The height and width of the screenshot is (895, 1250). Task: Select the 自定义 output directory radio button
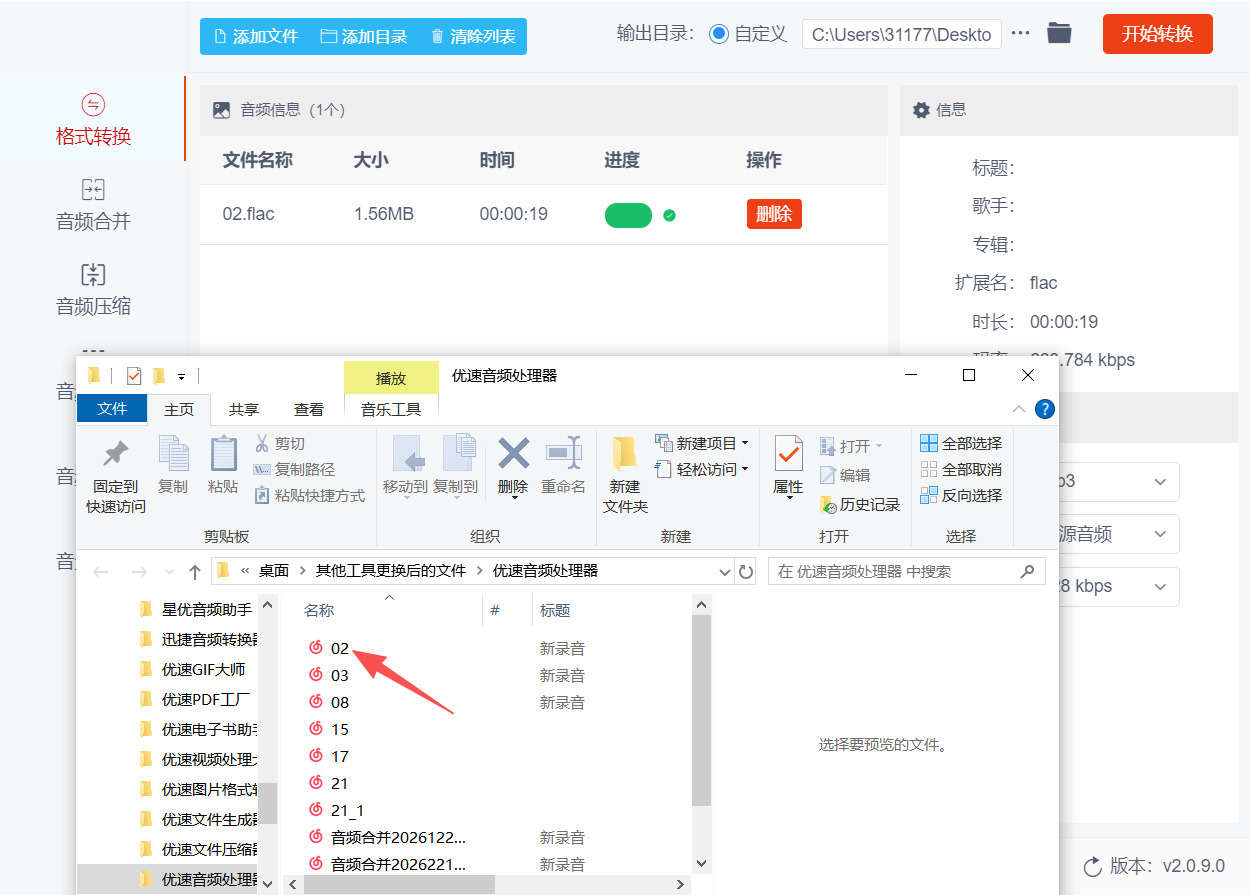pyautogui.click(x=718, y=33)
